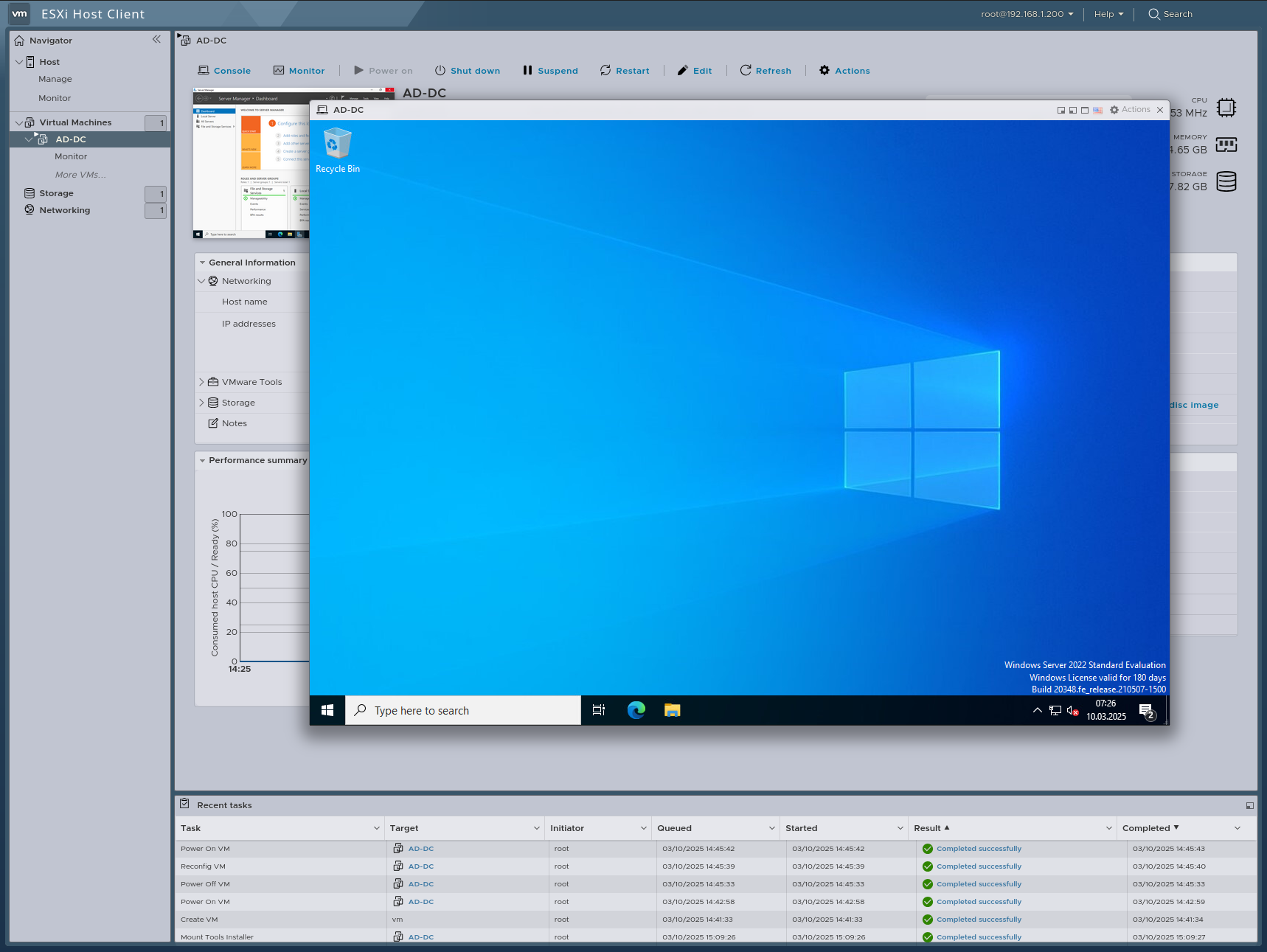
Task: Show hidden icons in guest system tray
Action: [1037, 710]
